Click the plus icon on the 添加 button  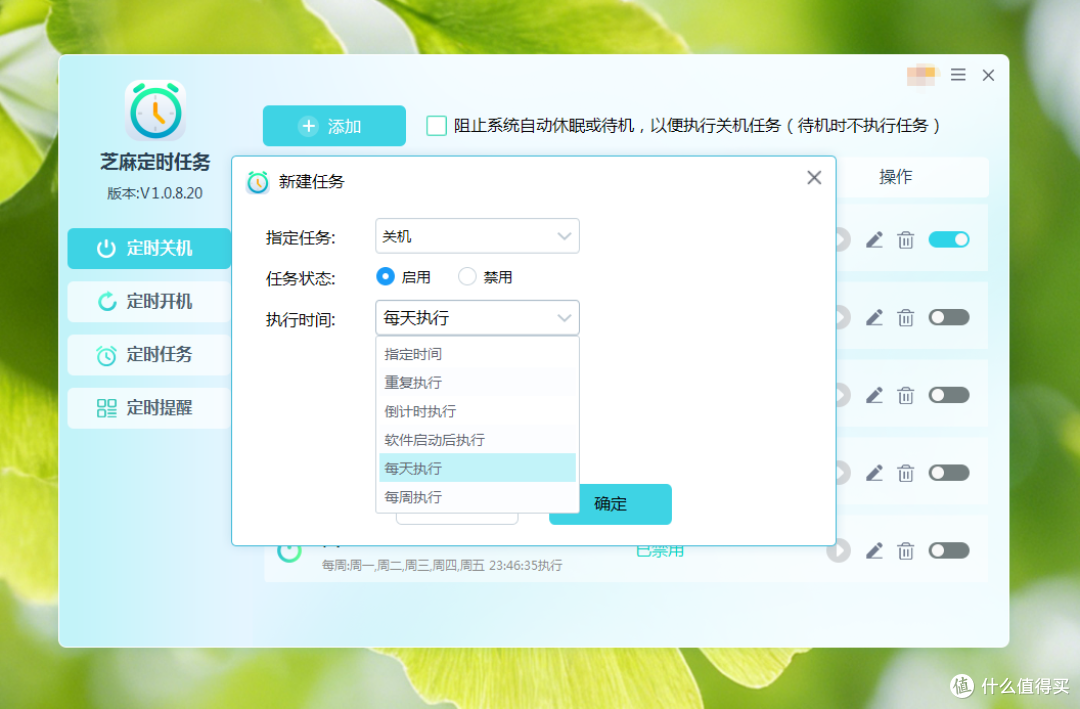(x=309, y=126)
